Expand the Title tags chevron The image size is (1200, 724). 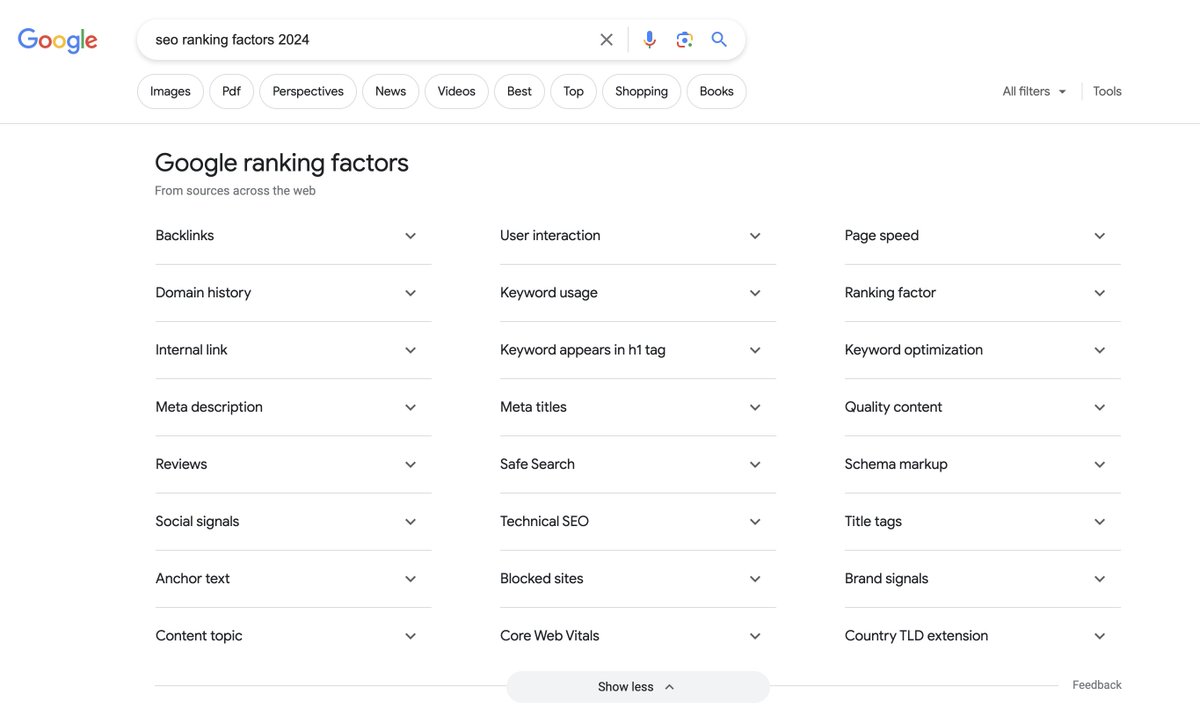[x=1100, y=521]
